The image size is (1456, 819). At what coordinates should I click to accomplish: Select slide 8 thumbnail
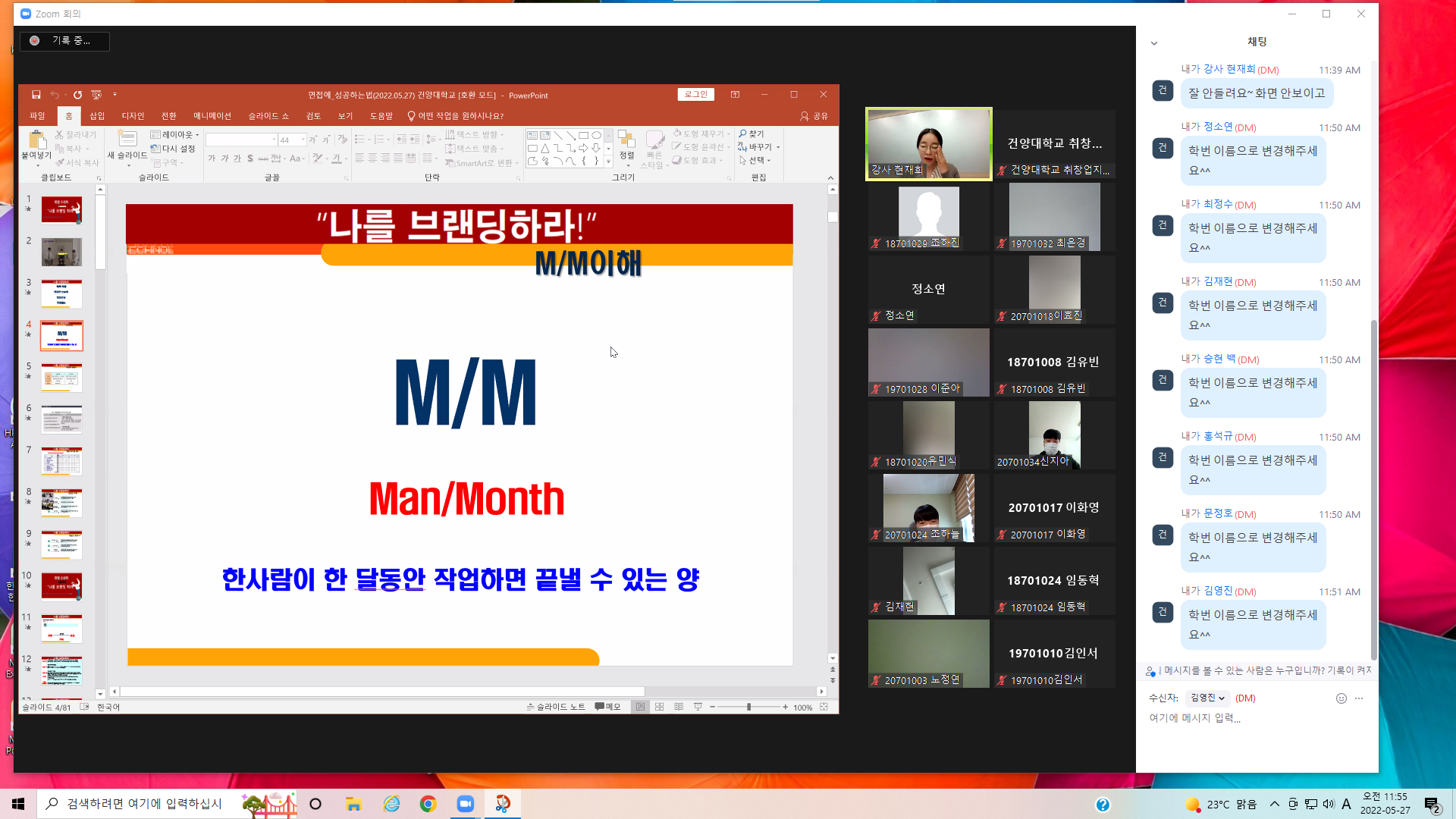pos(61,503)
